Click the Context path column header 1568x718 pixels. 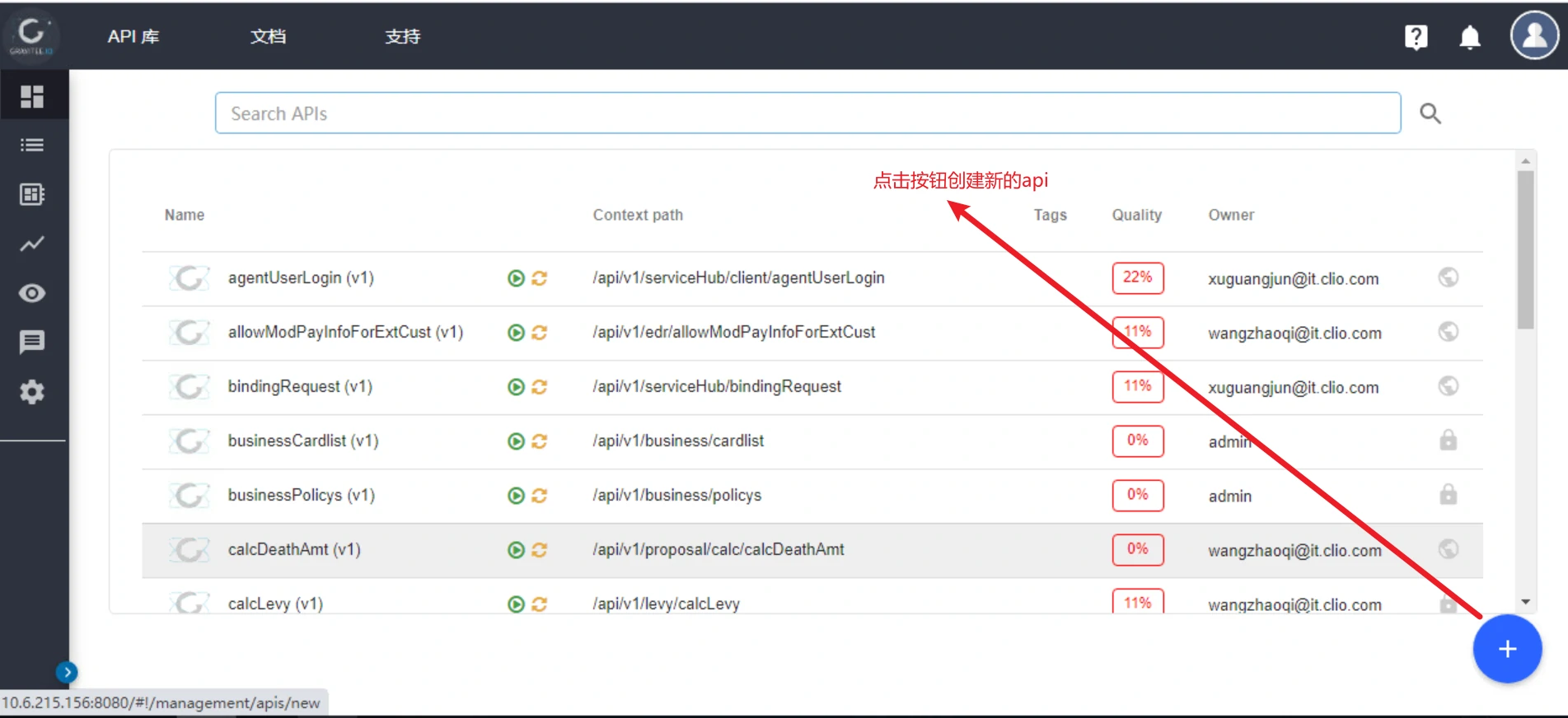point(638,215)
